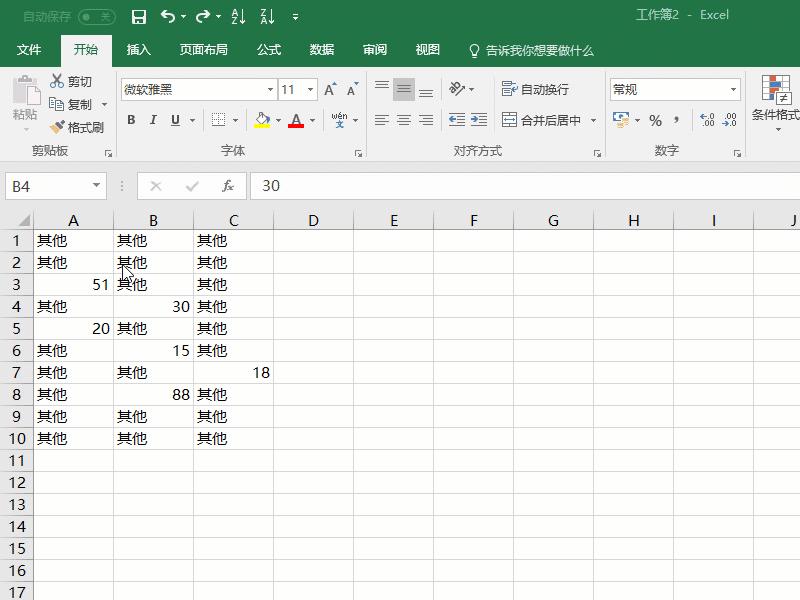Open the 常规 number format dropdown

pyautogui.click(x=673, y=88)
